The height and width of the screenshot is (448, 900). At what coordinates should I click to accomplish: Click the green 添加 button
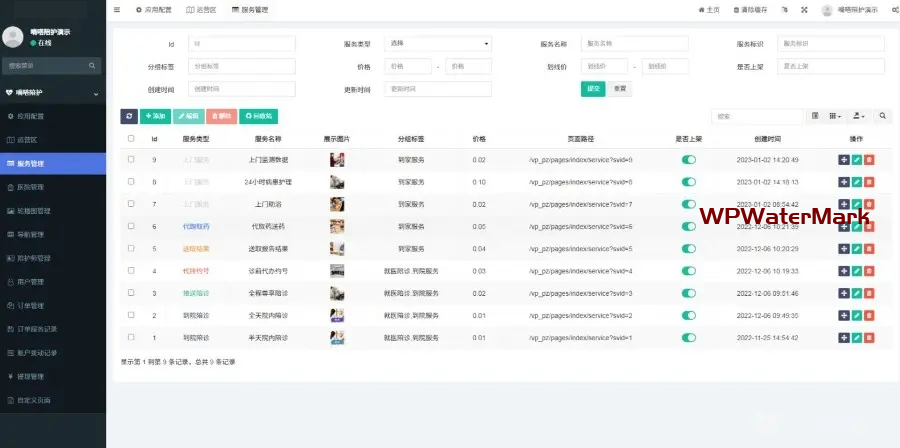point(155,117)
